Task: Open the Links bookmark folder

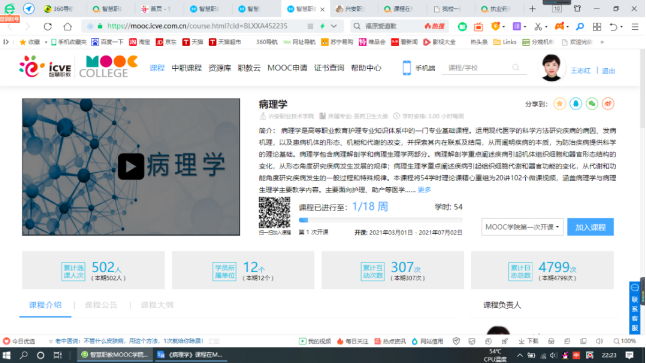Action: tap(505, 42)
